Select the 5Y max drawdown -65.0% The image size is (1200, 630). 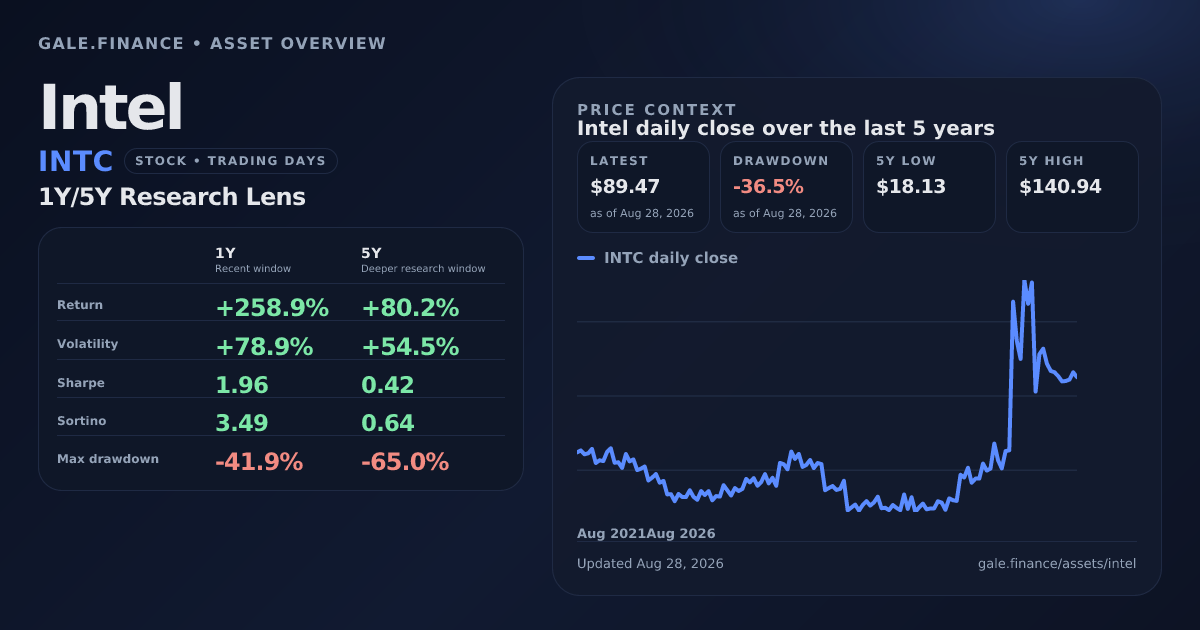[x=405, y=462]
